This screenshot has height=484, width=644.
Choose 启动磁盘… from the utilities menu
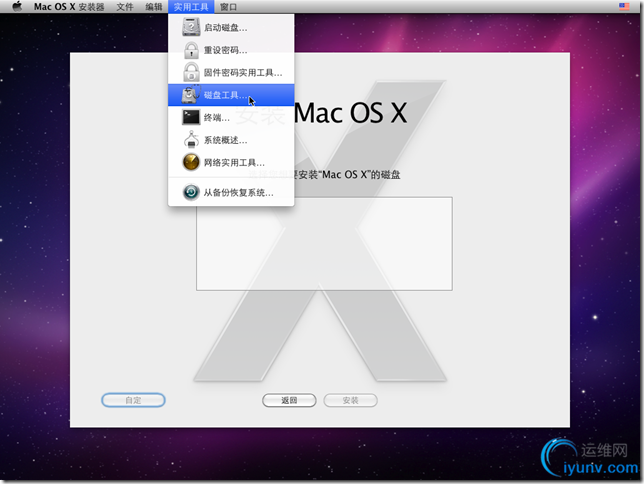tap(231, 28)
